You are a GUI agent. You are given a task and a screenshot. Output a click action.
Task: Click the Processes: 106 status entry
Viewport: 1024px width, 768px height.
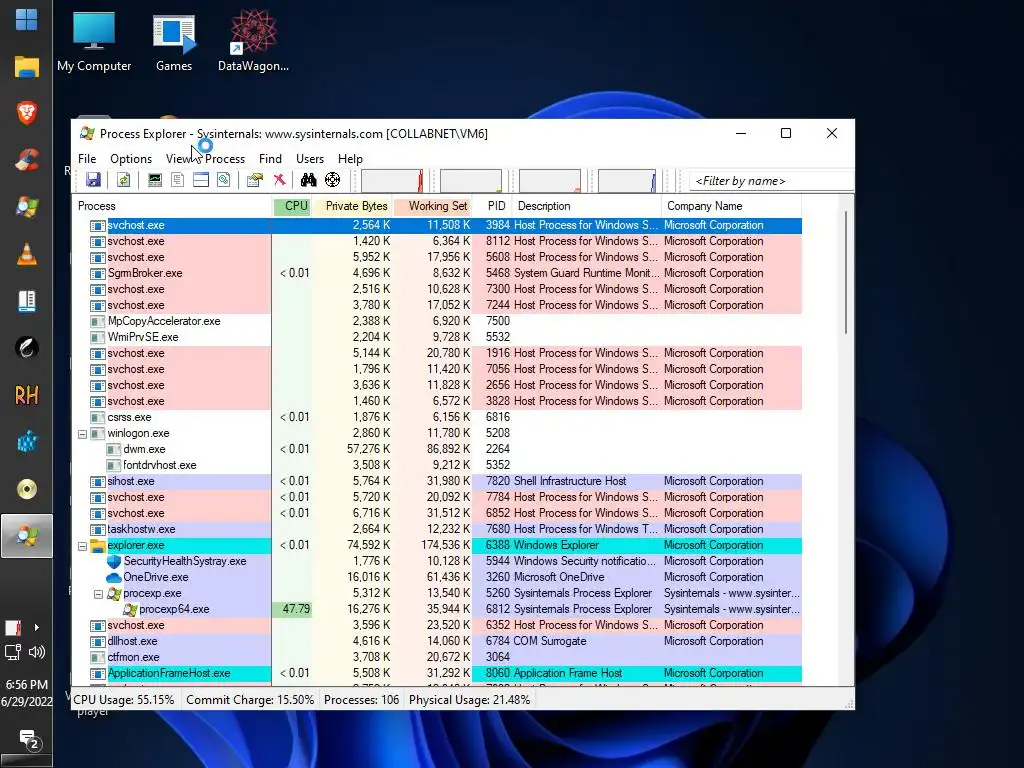tap(361, 699)
